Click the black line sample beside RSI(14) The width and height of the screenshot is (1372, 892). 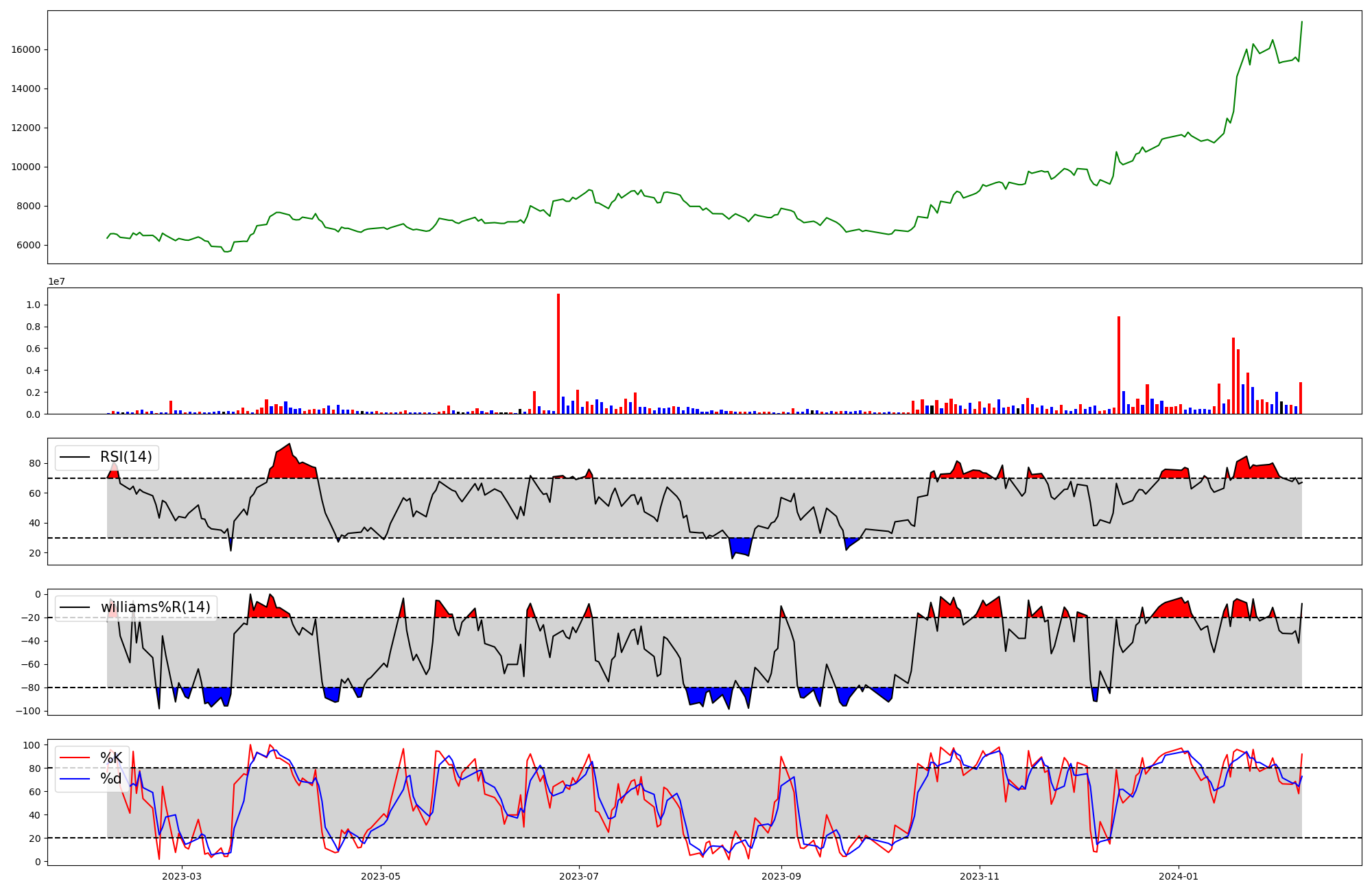(x=75, y=457)
